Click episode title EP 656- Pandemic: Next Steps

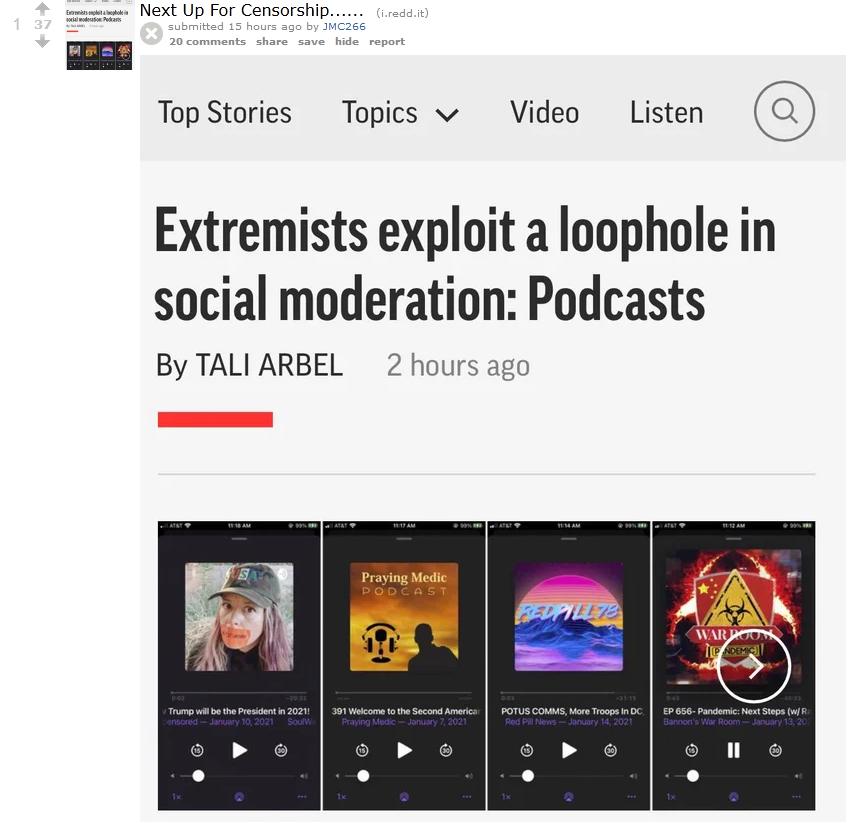736,711
